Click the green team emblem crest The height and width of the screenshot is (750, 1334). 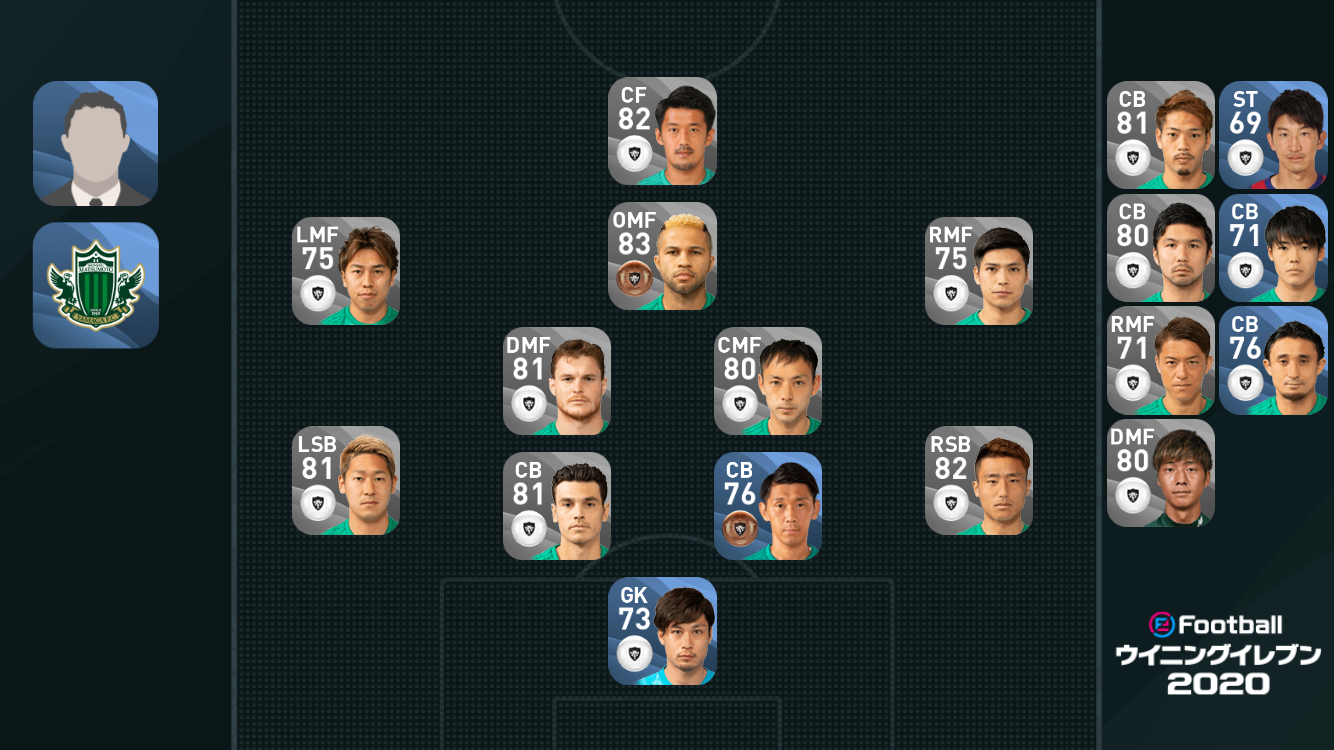click(96, 285)
